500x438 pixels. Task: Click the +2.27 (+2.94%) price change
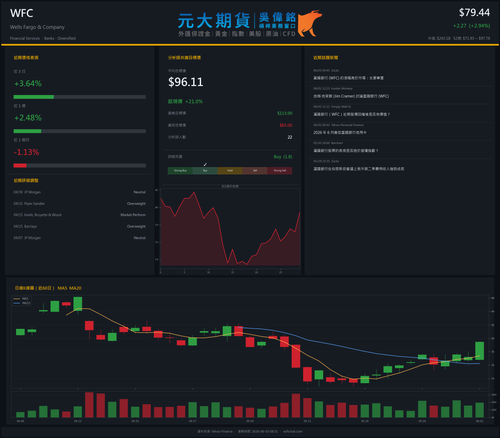point(472,26)
